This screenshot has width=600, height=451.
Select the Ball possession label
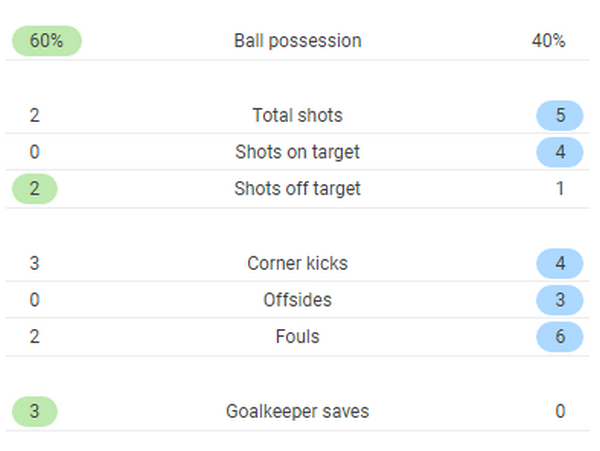297,41
